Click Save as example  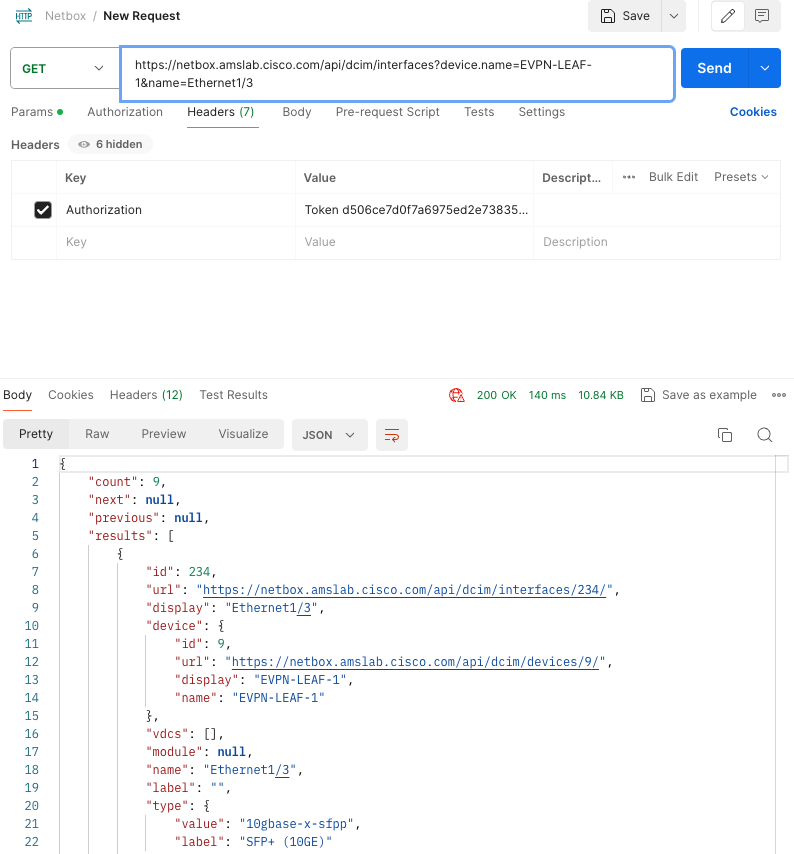699,395
